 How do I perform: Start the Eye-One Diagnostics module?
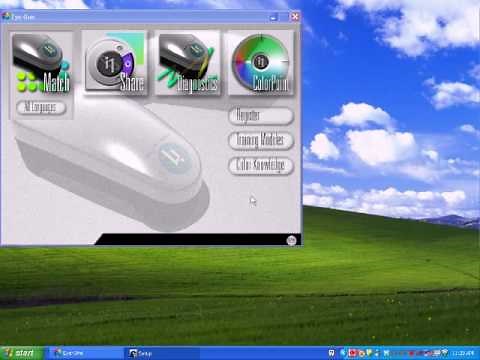(188, 63)
